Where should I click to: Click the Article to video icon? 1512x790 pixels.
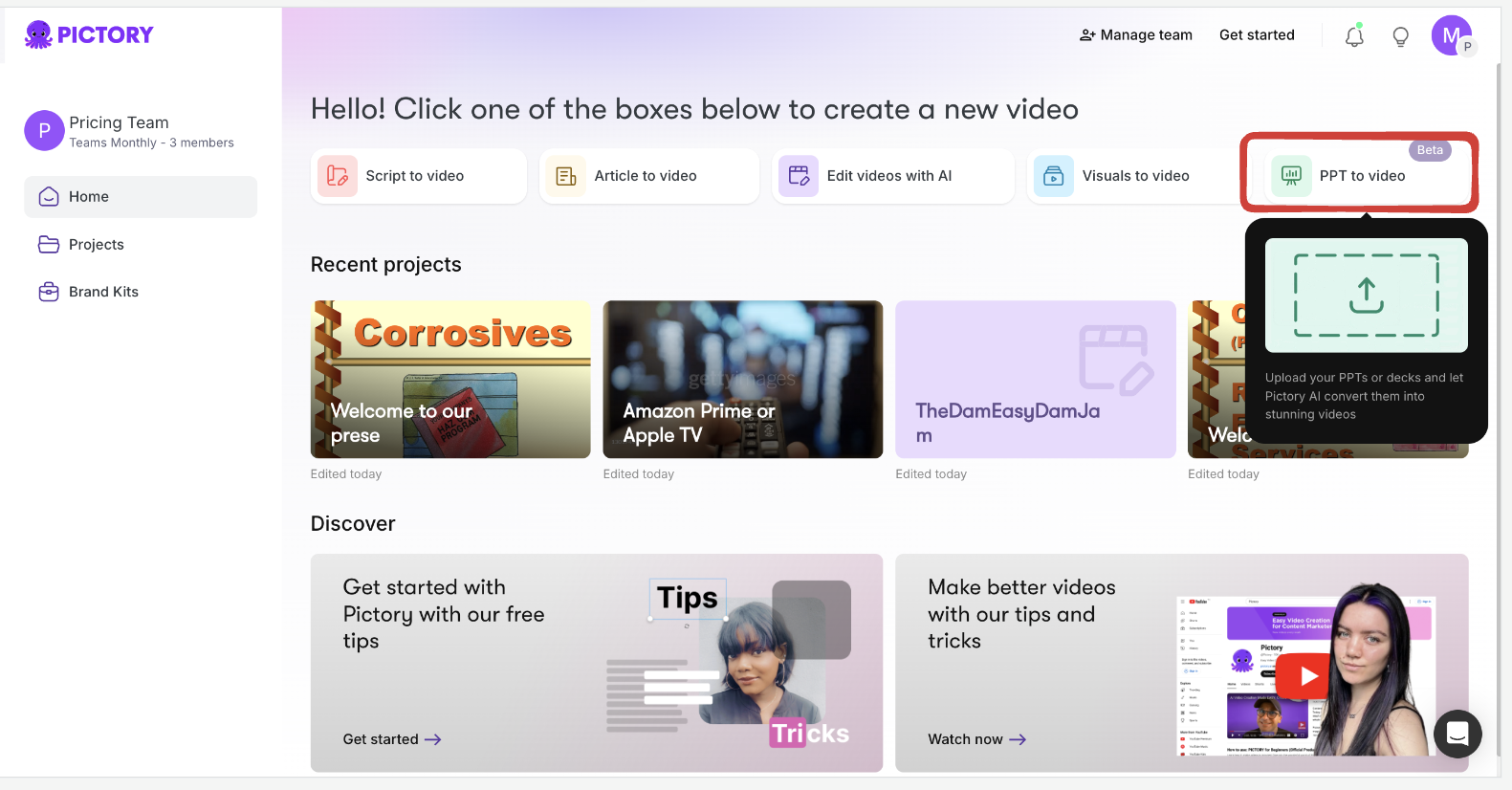tap(566, 176)
